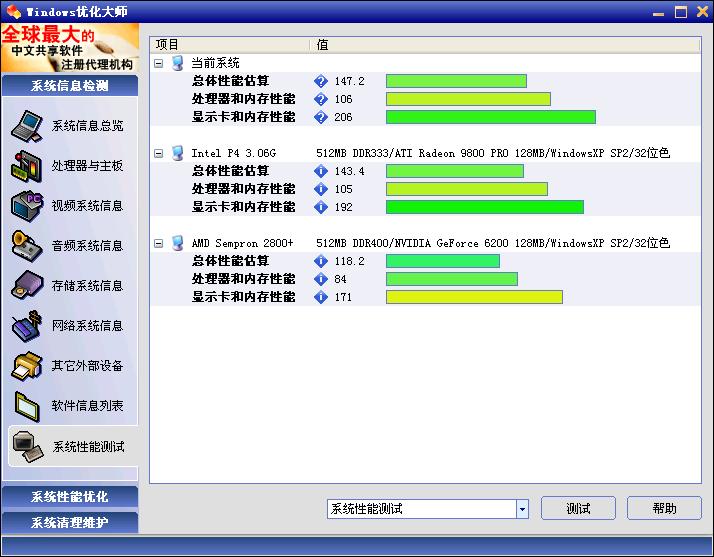Open 处理器与主板 menu label
Viewport: 714px width, 557px height.
87,166
